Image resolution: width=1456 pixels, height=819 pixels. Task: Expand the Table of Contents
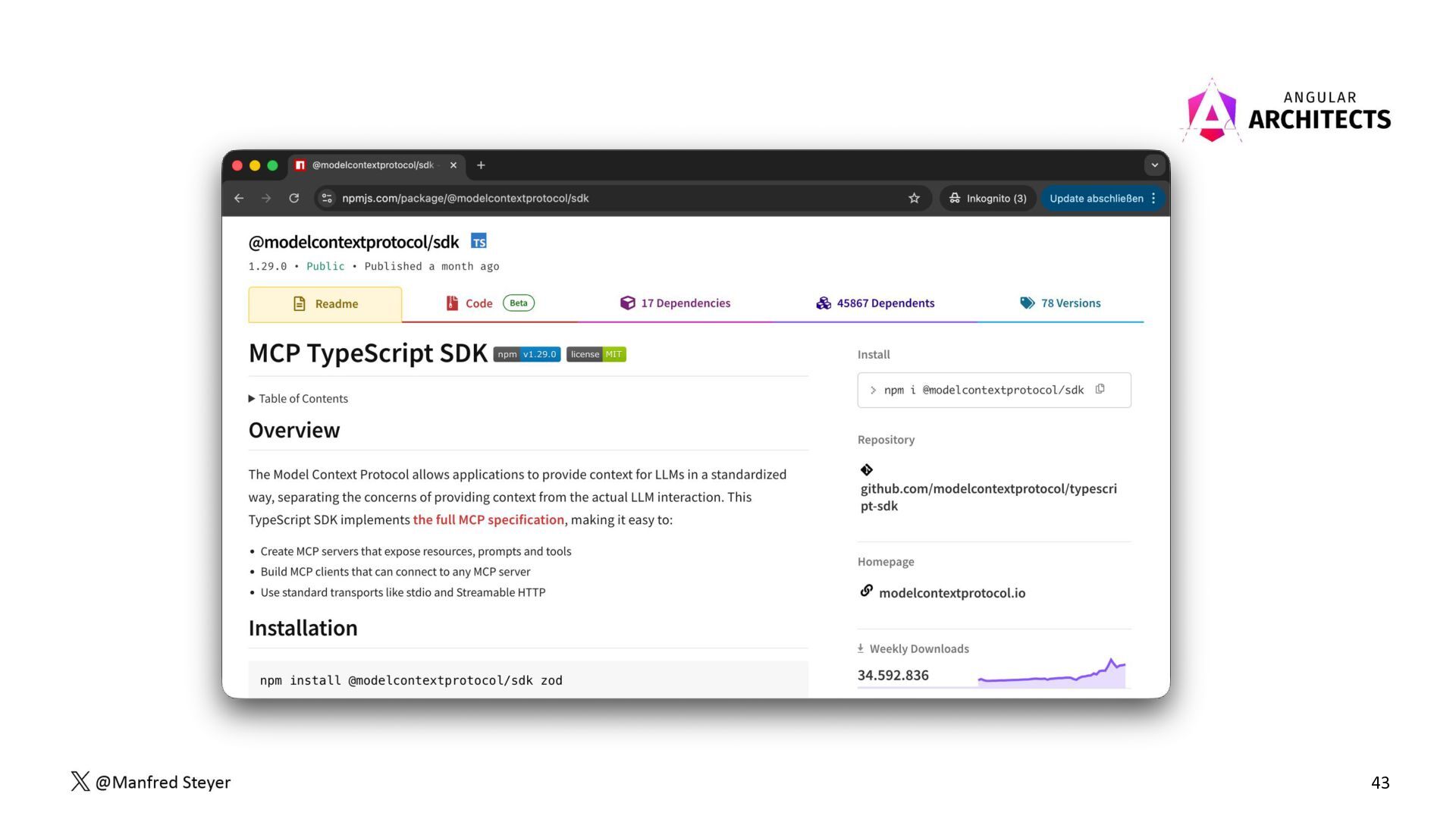tap(298, 398)
